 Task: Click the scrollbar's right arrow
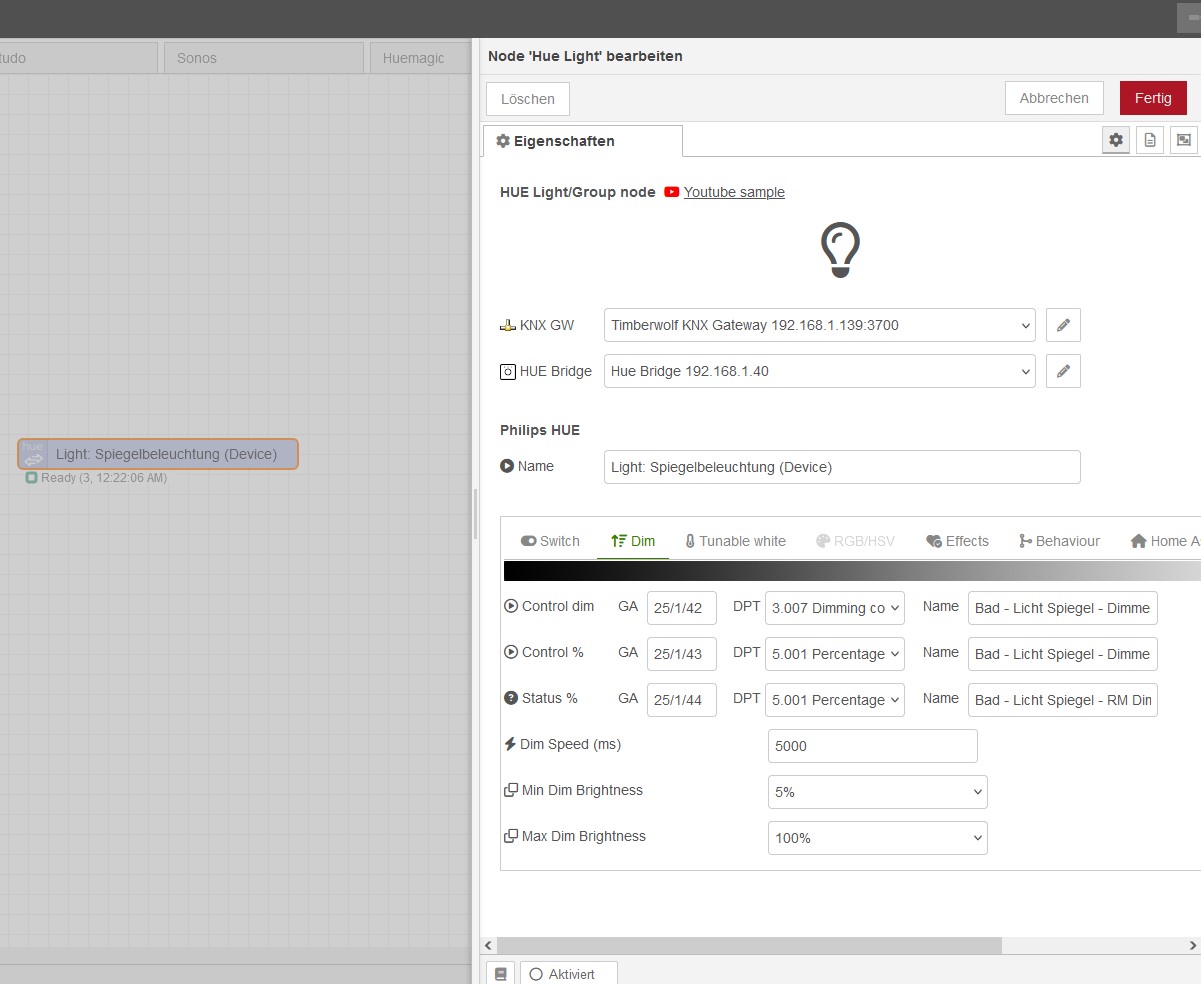pyautogui.click(x=1193, y=945)
